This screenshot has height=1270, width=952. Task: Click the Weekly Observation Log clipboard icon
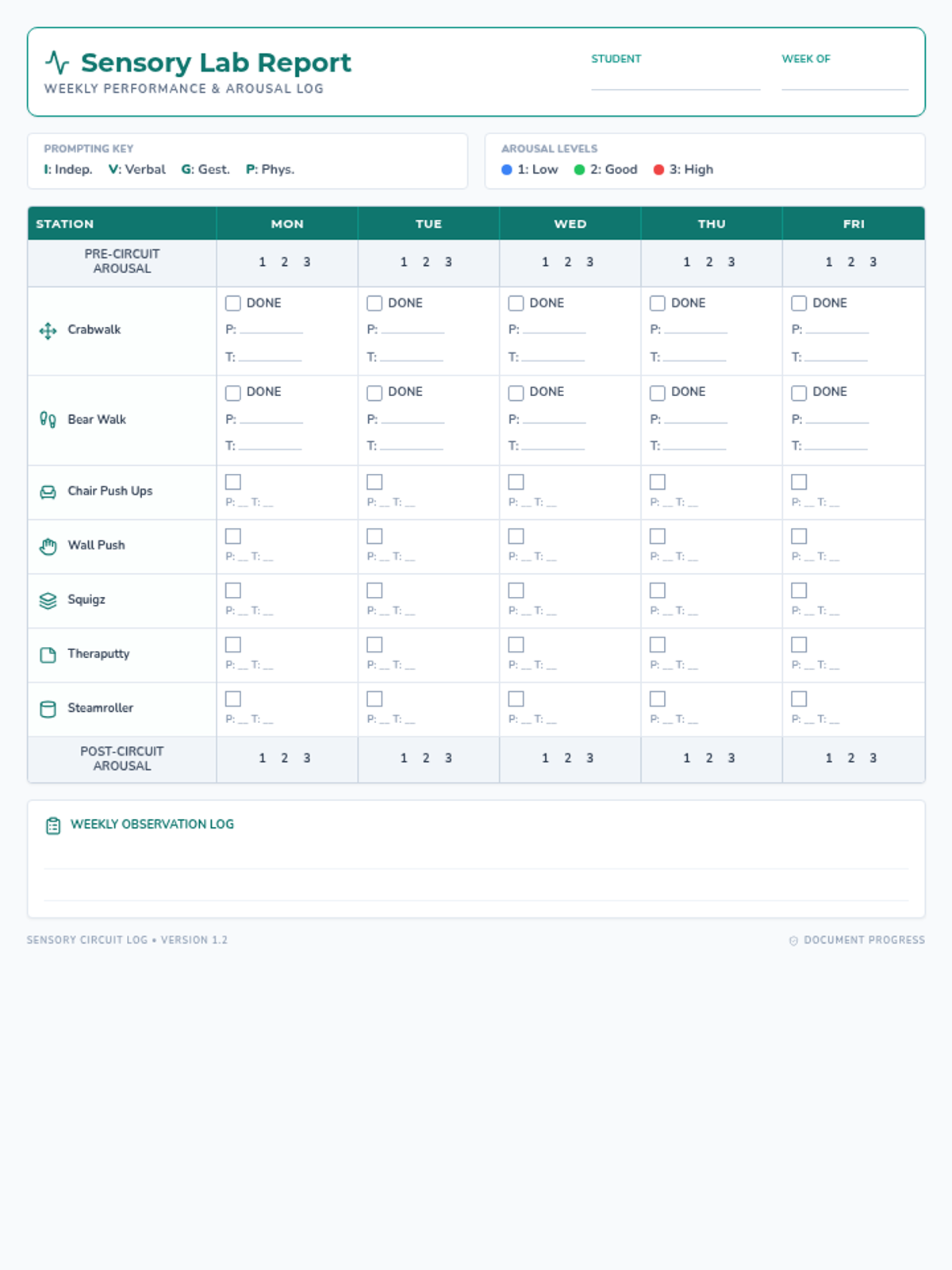(53, 825)
